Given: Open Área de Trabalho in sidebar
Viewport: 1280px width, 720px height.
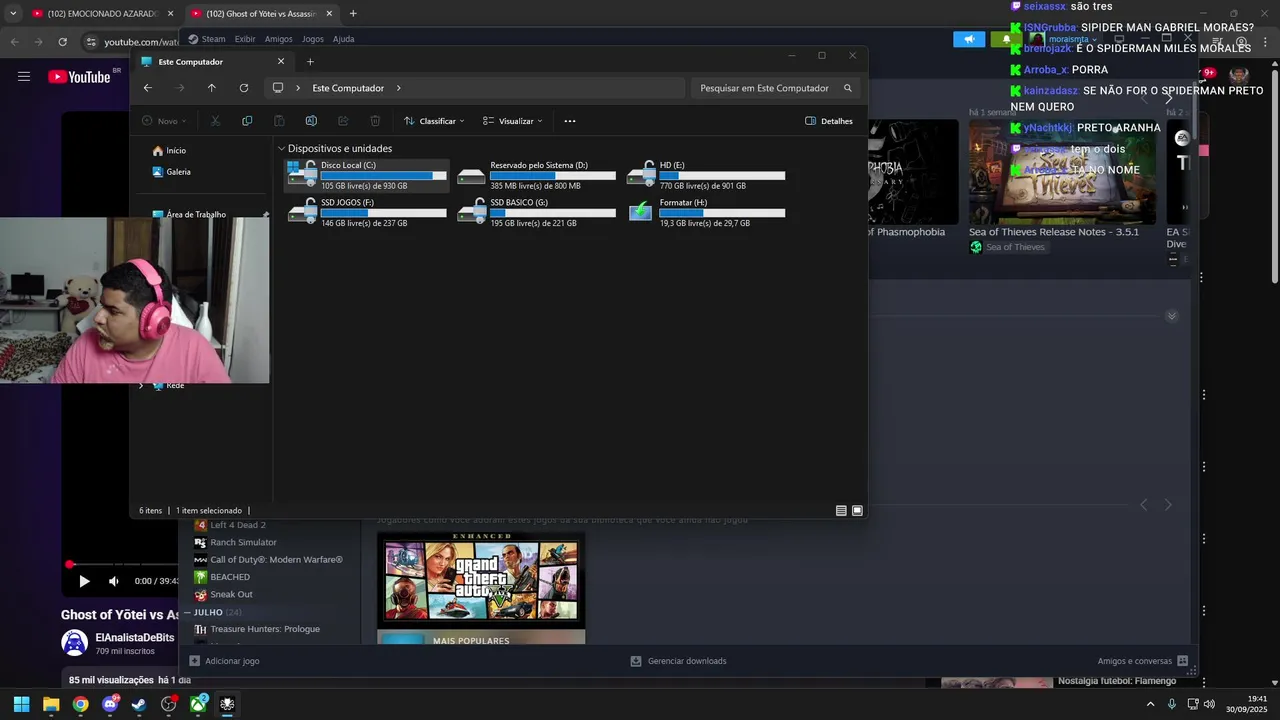Looking at the screenshot, I should [189, 214].
